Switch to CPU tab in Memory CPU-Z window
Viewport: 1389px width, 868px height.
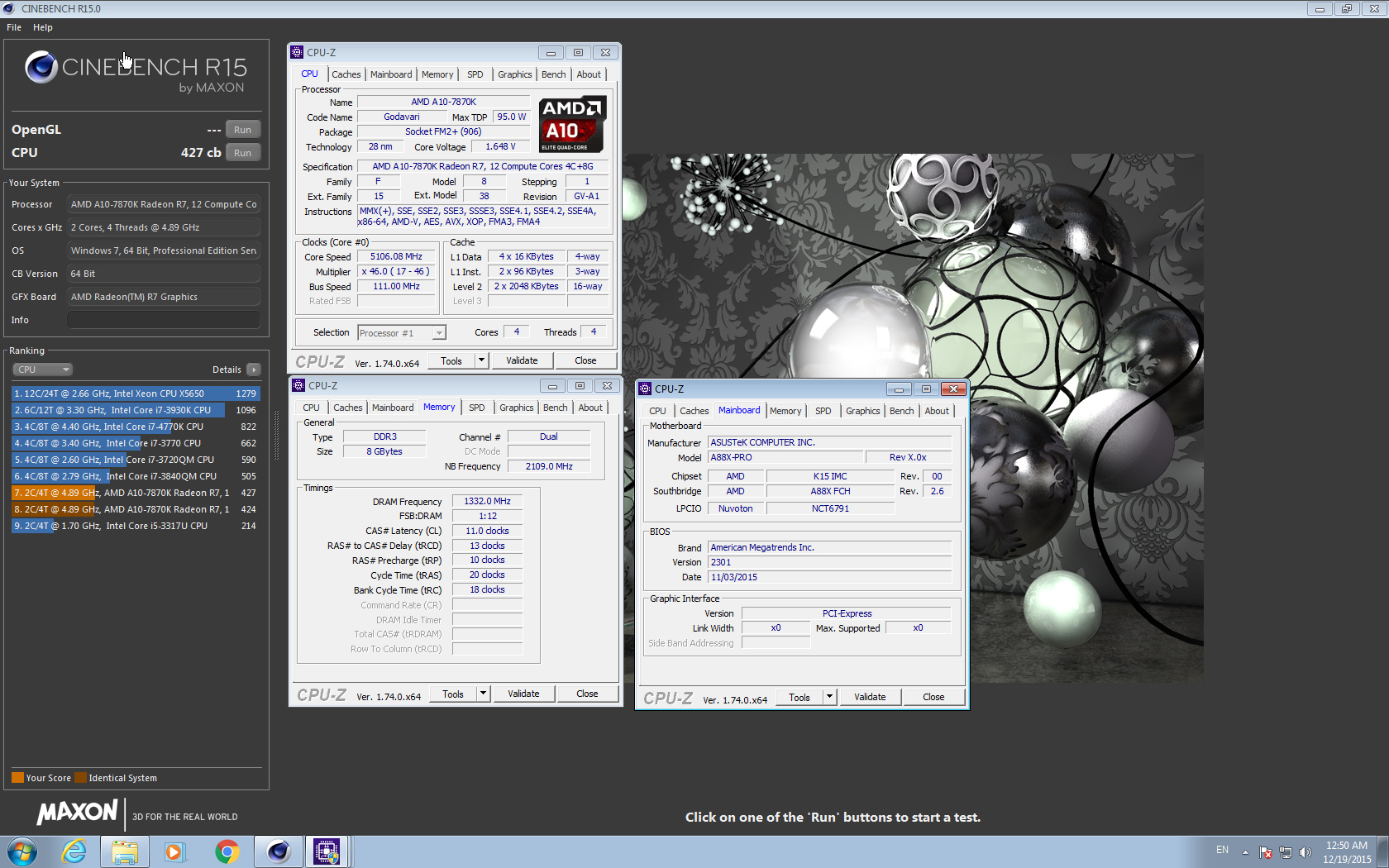coord(311,408)
